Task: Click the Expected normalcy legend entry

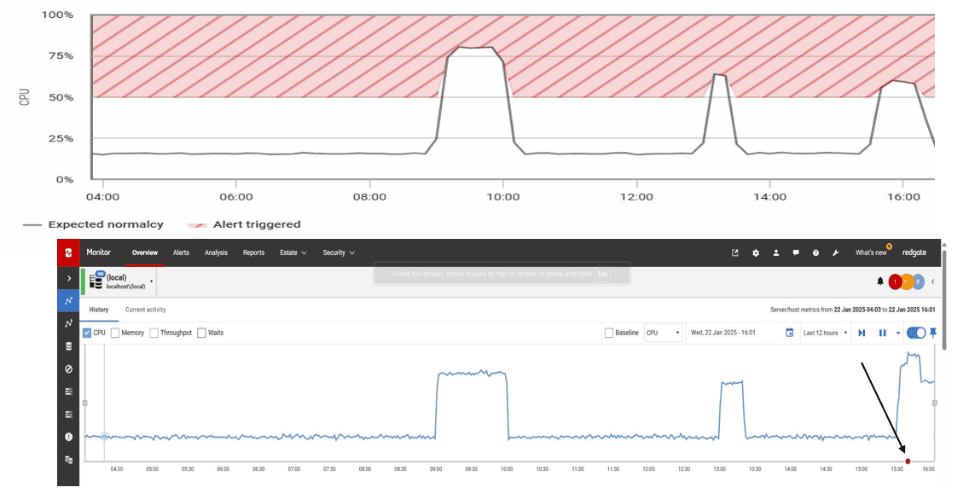Action: click(93, 224)
